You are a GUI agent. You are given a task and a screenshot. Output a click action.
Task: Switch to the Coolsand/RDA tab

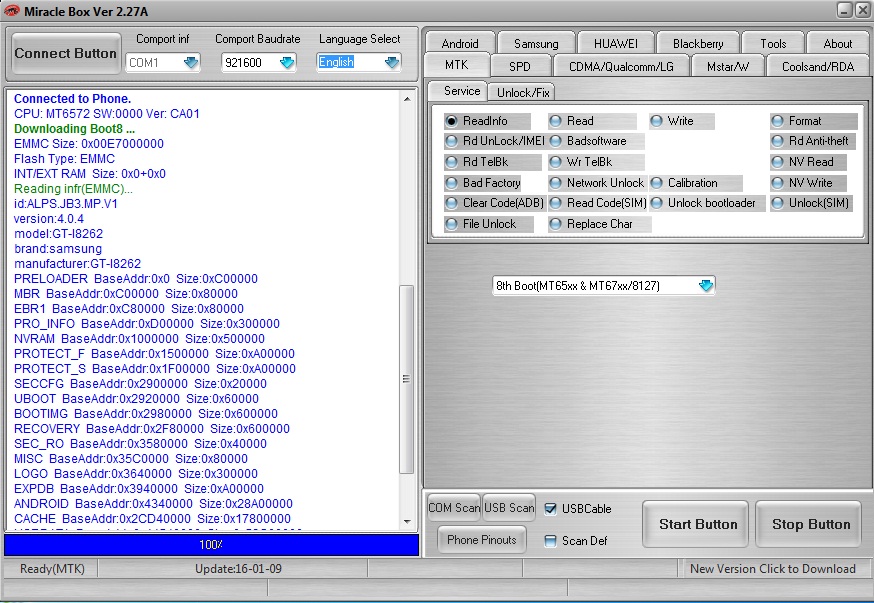[818, 67]
